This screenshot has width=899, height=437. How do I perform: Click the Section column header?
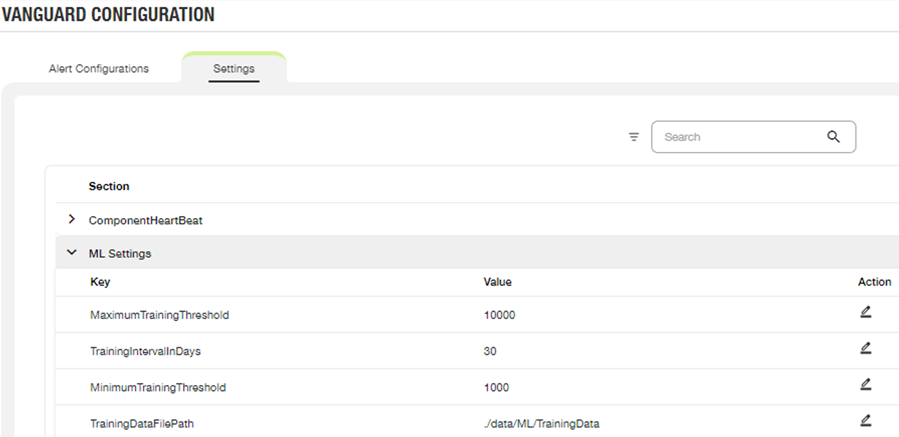point(109,186)
